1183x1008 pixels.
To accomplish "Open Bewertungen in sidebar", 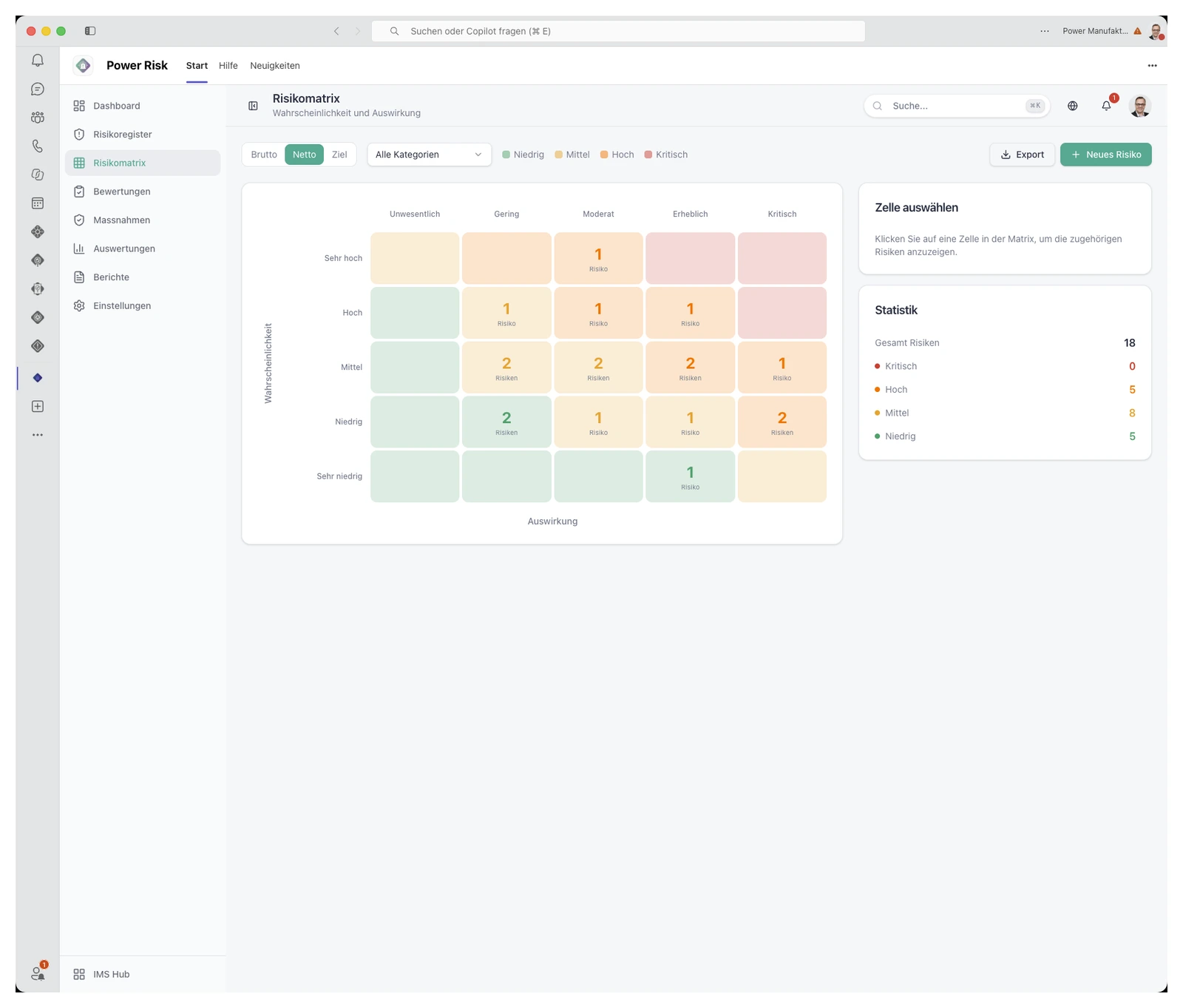I will coord(143,192).
